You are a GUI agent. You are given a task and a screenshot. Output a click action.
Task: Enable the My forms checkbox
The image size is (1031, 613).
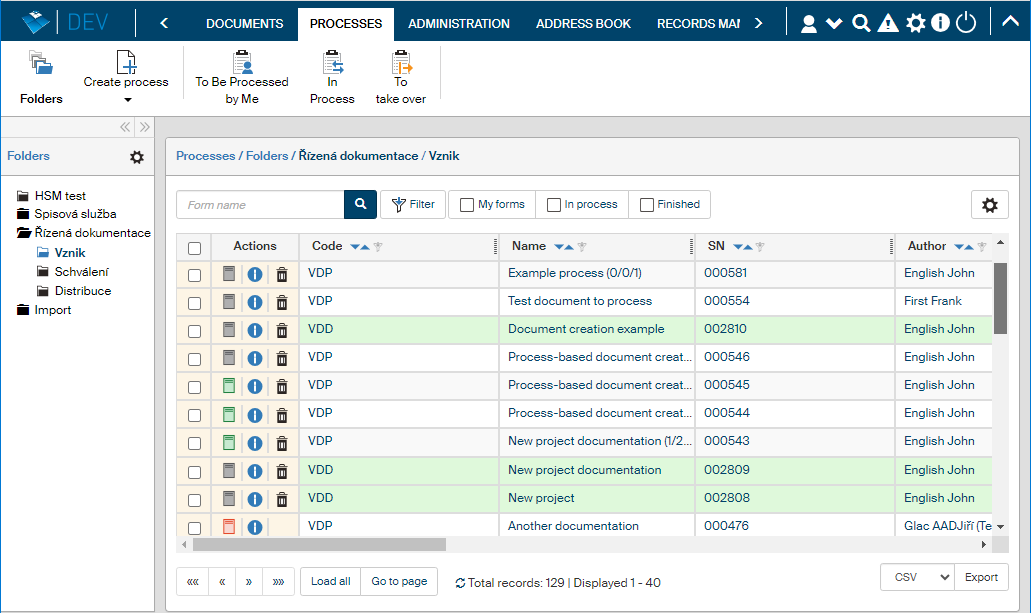coord(467,205)
